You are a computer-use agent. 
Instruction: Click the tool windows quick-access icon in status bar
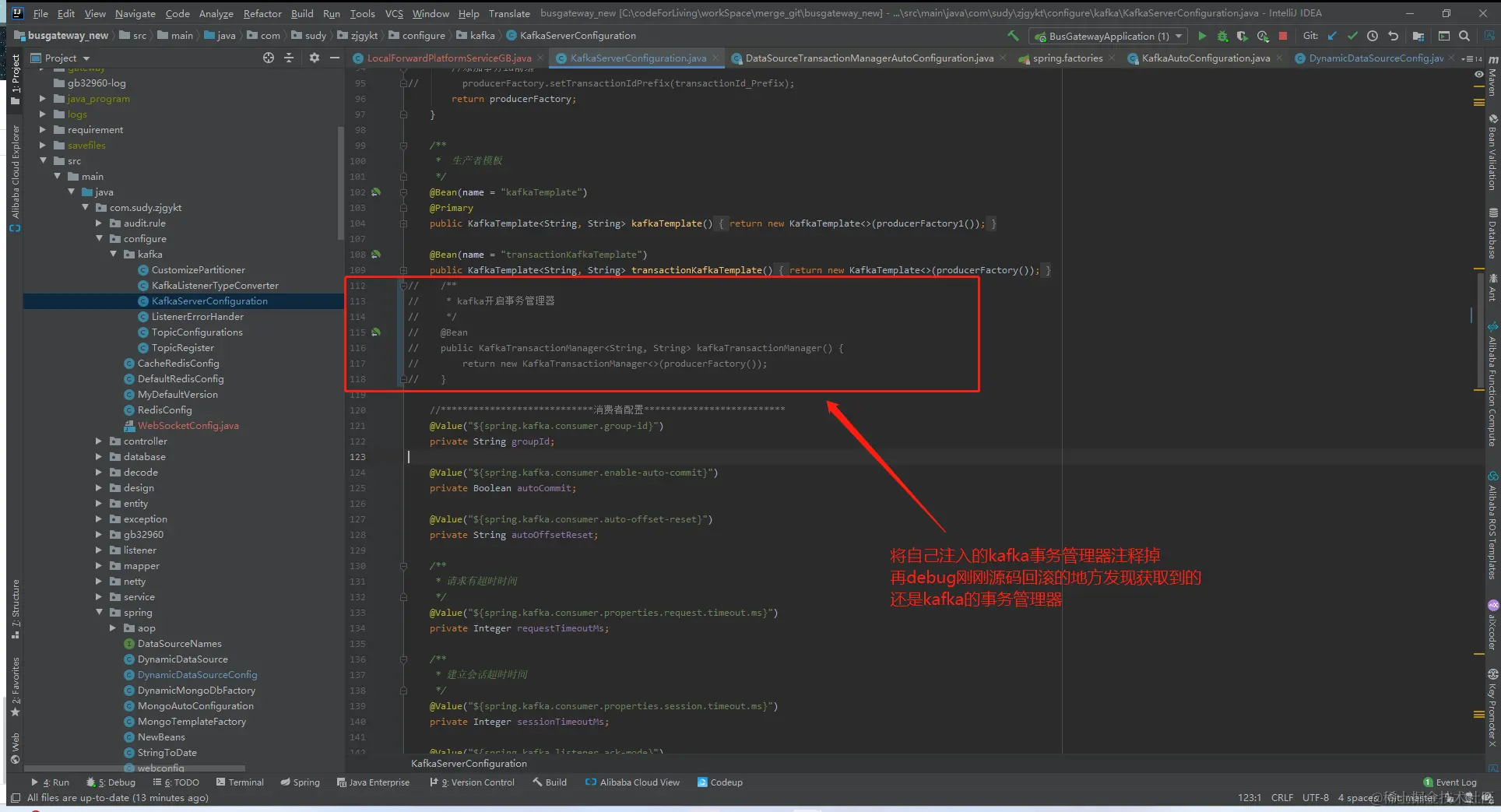click(15, 797)
